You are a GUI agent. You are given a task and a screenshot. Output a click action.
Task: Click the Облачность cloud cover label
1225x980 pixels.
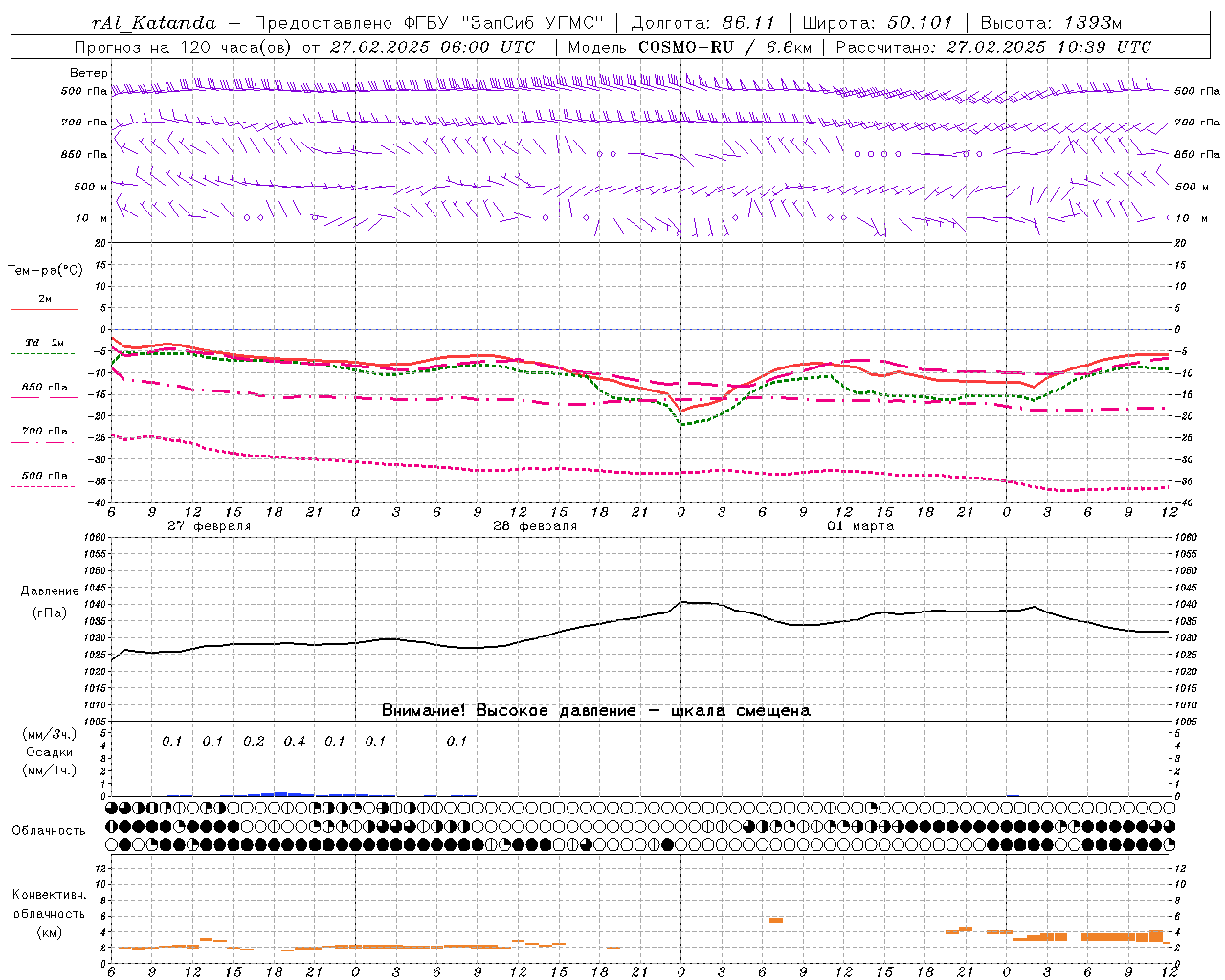point(49,830)
